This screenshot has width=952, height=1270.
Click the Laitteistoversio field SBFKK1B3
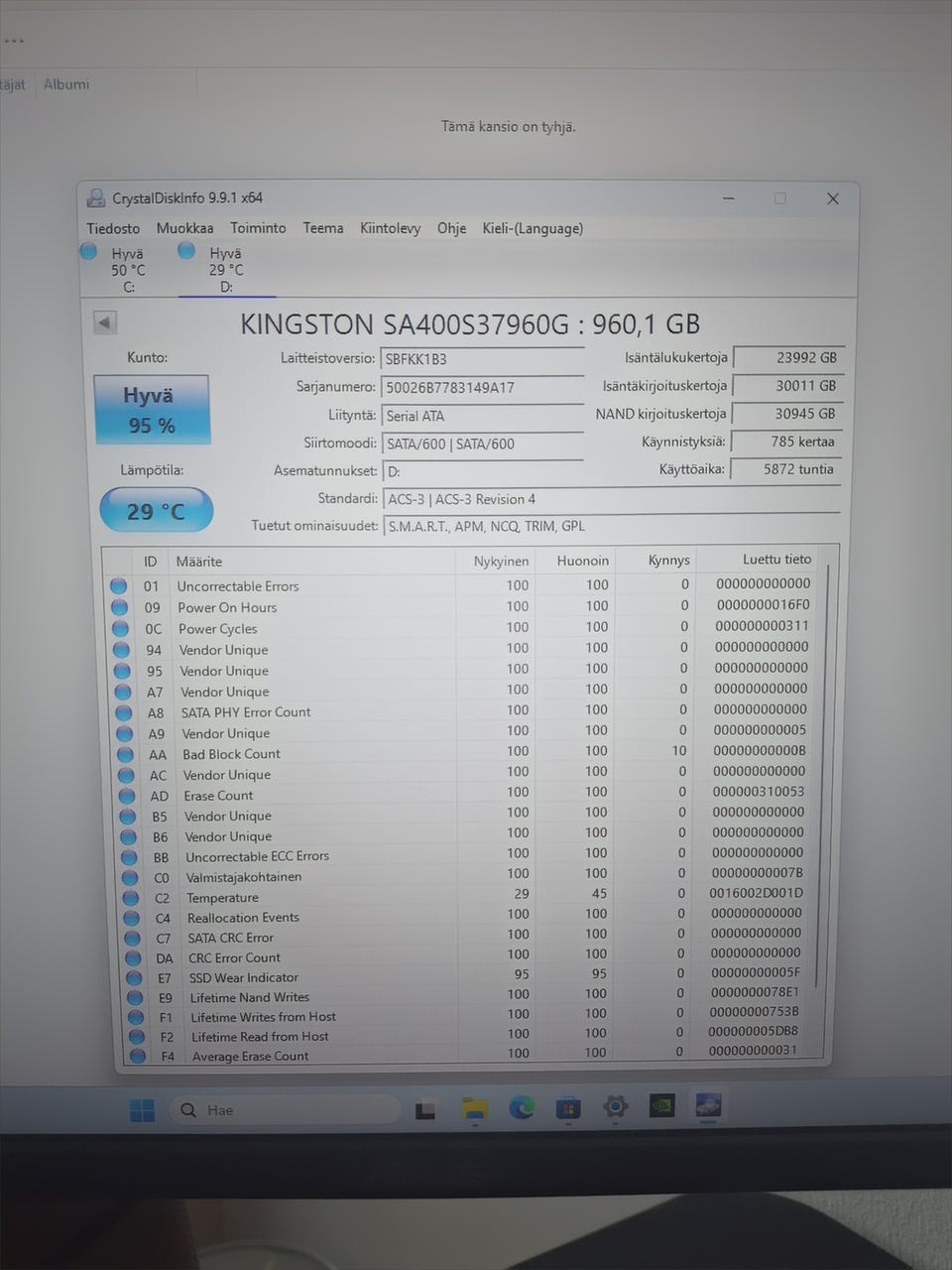tap(482, 359)
